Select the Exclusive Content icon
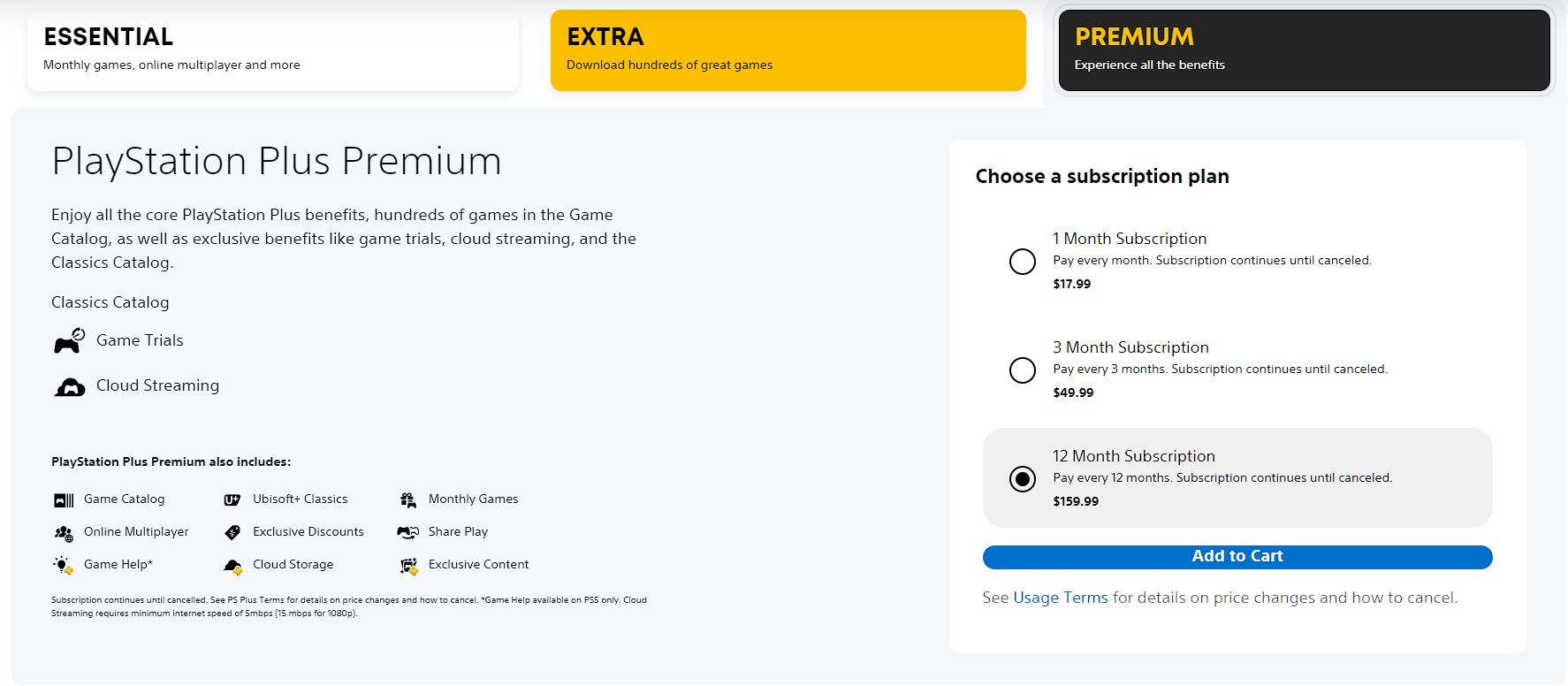The image size is (1568, 686). click(x=407, y=564)
